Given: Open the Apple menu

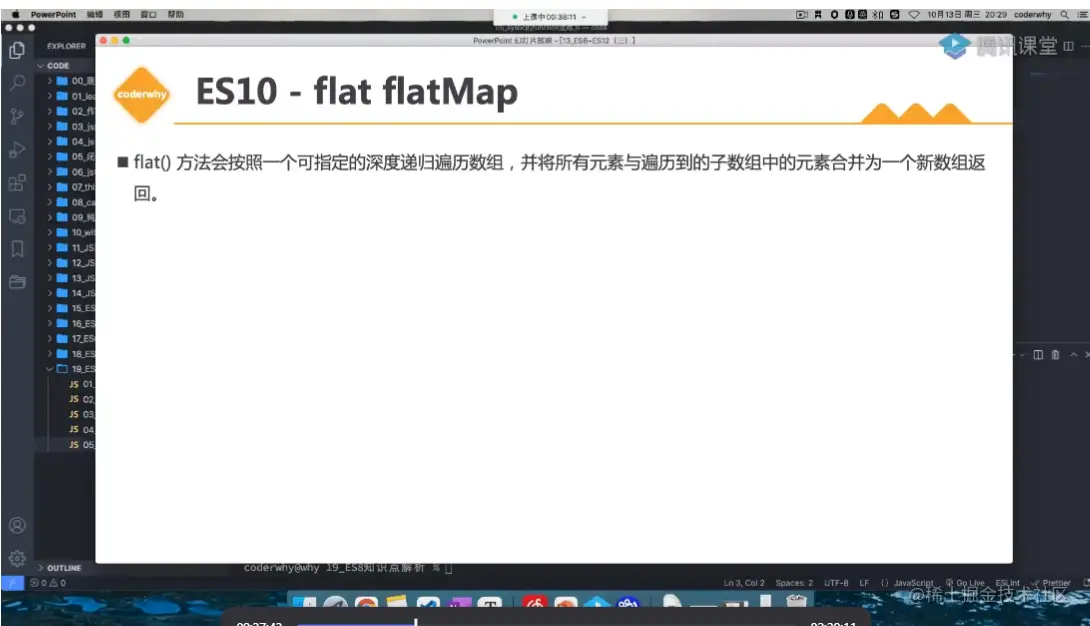Looking at the screenshot, I should (15, 15).
